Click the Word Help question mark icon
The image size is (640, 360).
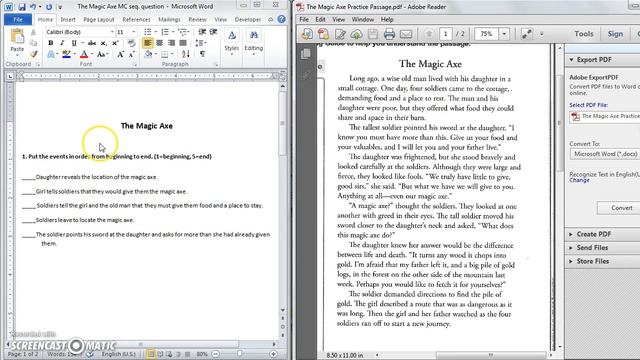pos(282,19)
